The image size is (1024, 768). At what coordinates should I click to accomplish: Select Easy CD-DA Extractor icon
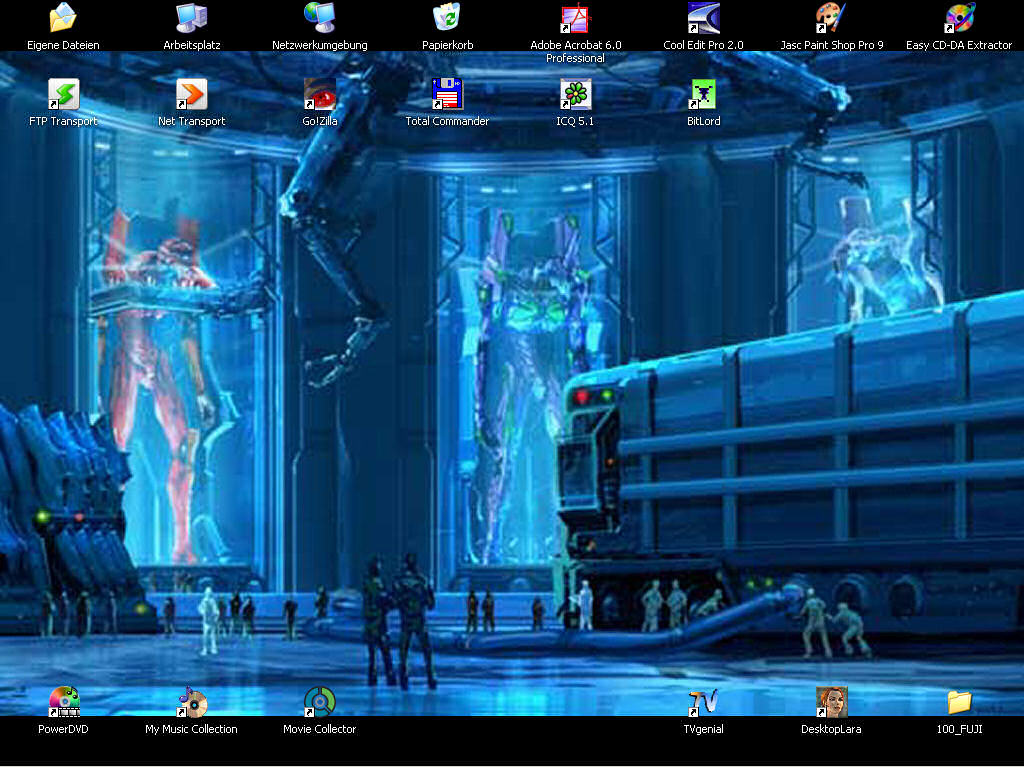click(959, 18)
